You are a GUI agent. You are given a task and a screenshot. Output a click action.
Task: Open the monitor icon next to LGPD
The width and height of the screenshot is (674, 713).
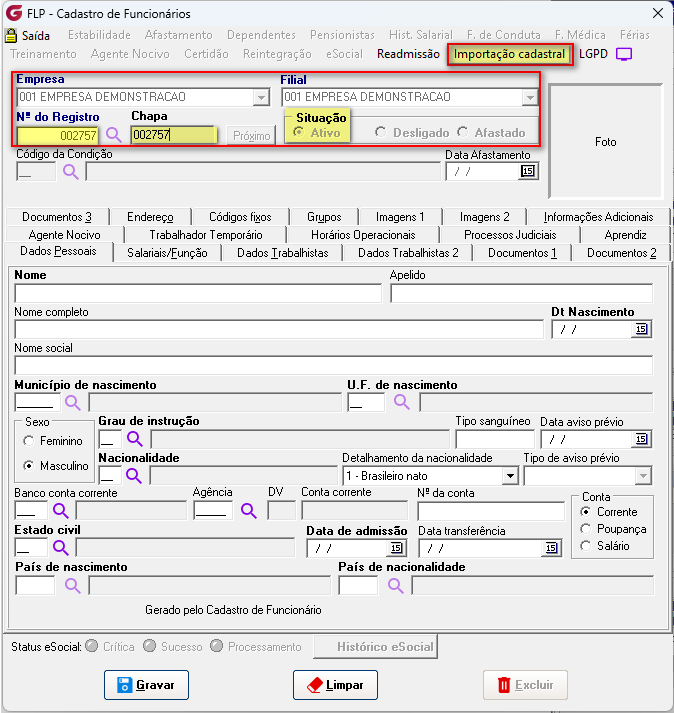click(x=624, y=54)
